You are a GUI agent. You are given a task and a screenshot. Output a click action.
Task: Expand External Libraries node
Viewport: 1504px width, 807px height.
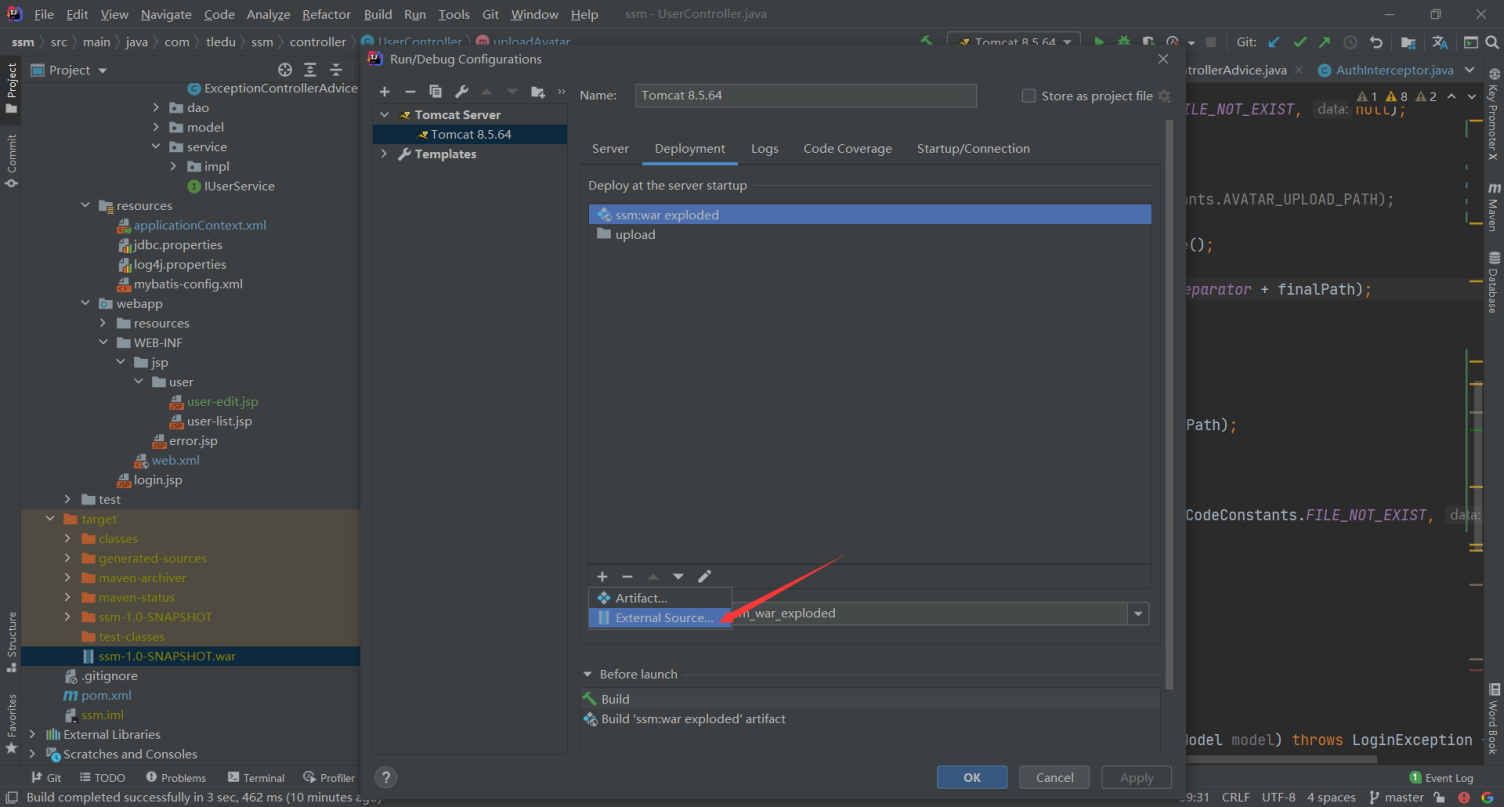tap(33, 734)
